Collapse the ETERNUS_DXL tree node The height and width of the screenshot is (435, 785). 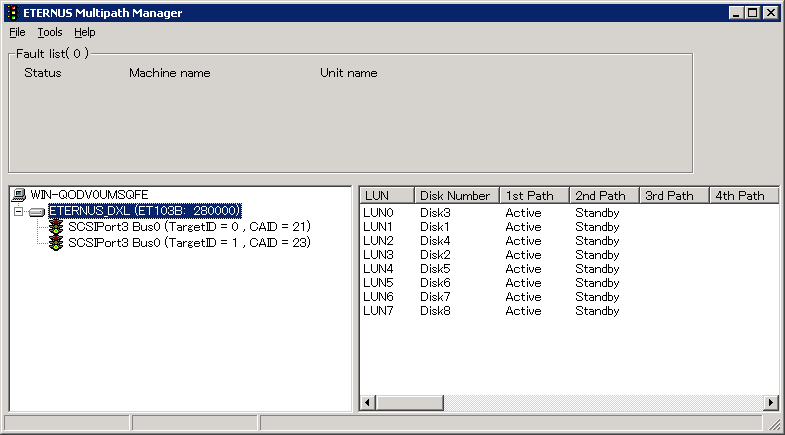[x=18, y=212]
